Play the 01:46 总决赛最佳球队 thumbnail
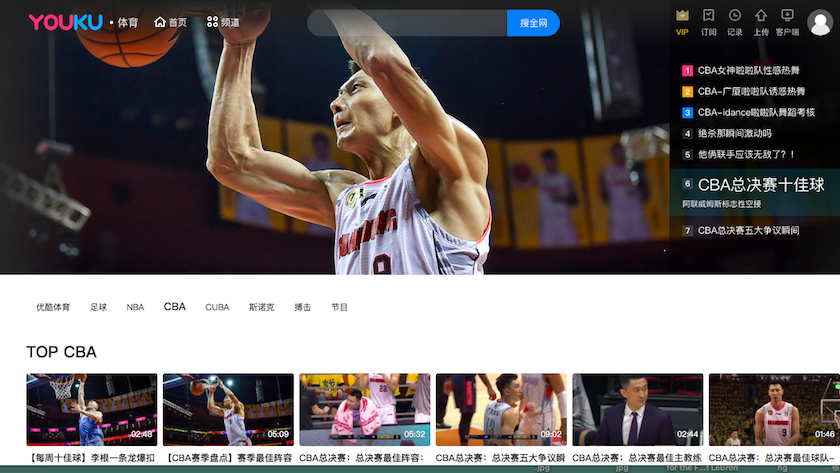 pyautogui.click(x=774, y=410)
